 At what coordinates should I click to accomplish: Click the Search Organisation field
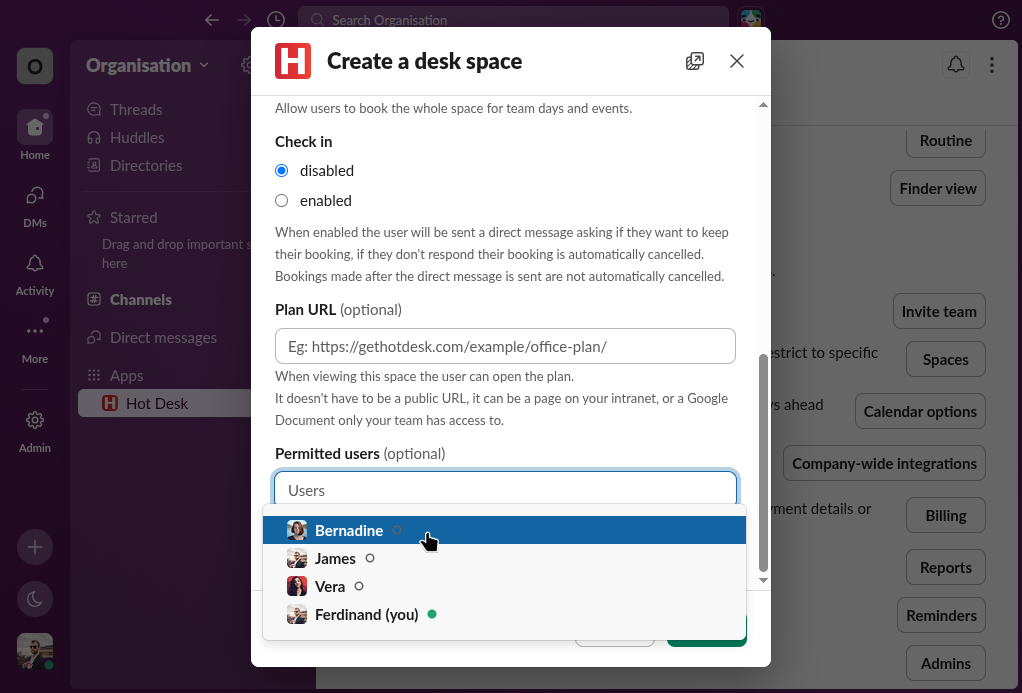[x=513, y=20]
